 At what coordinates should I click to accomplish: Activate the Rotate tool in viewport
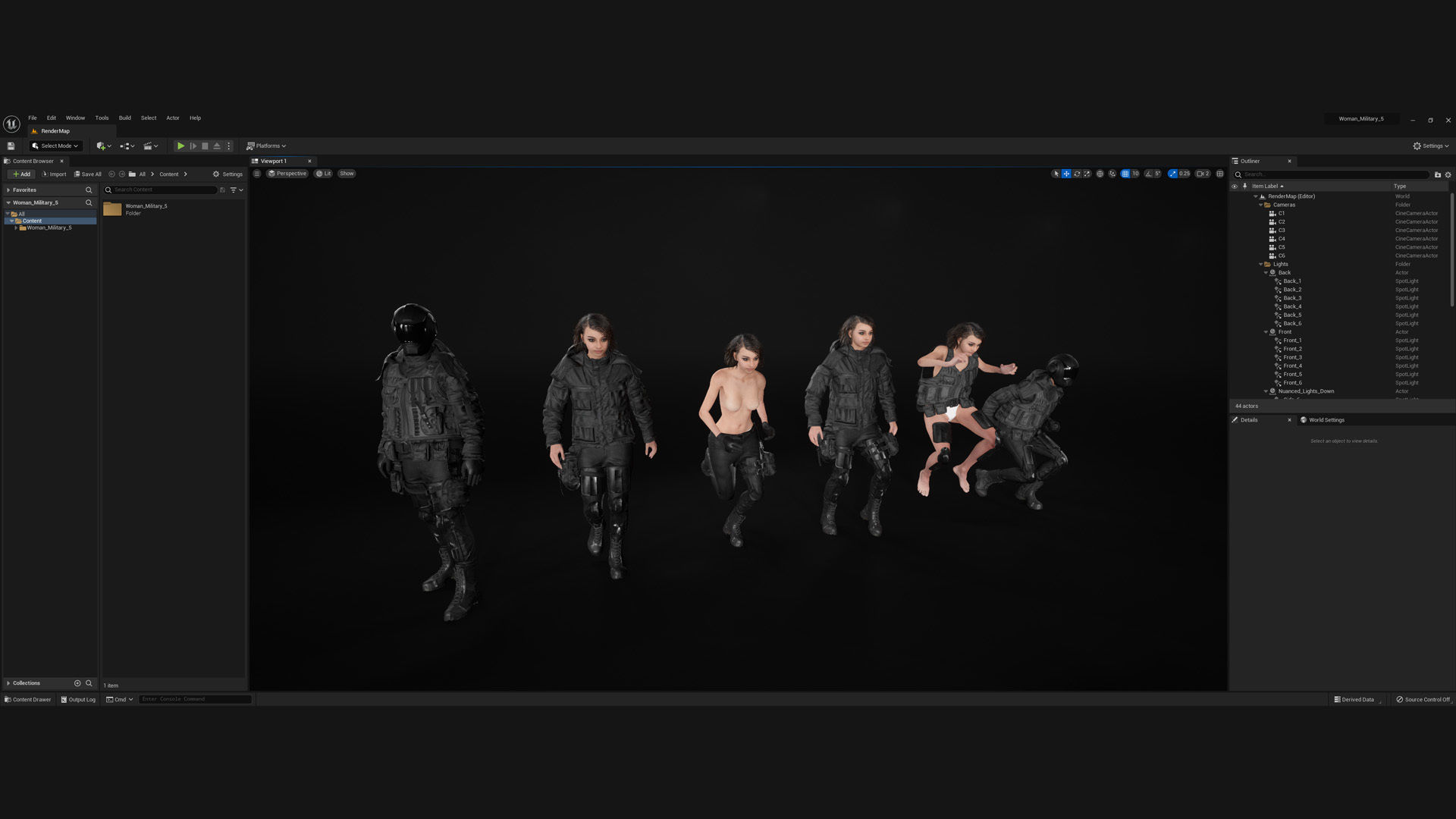pyautogui.click(x=1077, y=174)
